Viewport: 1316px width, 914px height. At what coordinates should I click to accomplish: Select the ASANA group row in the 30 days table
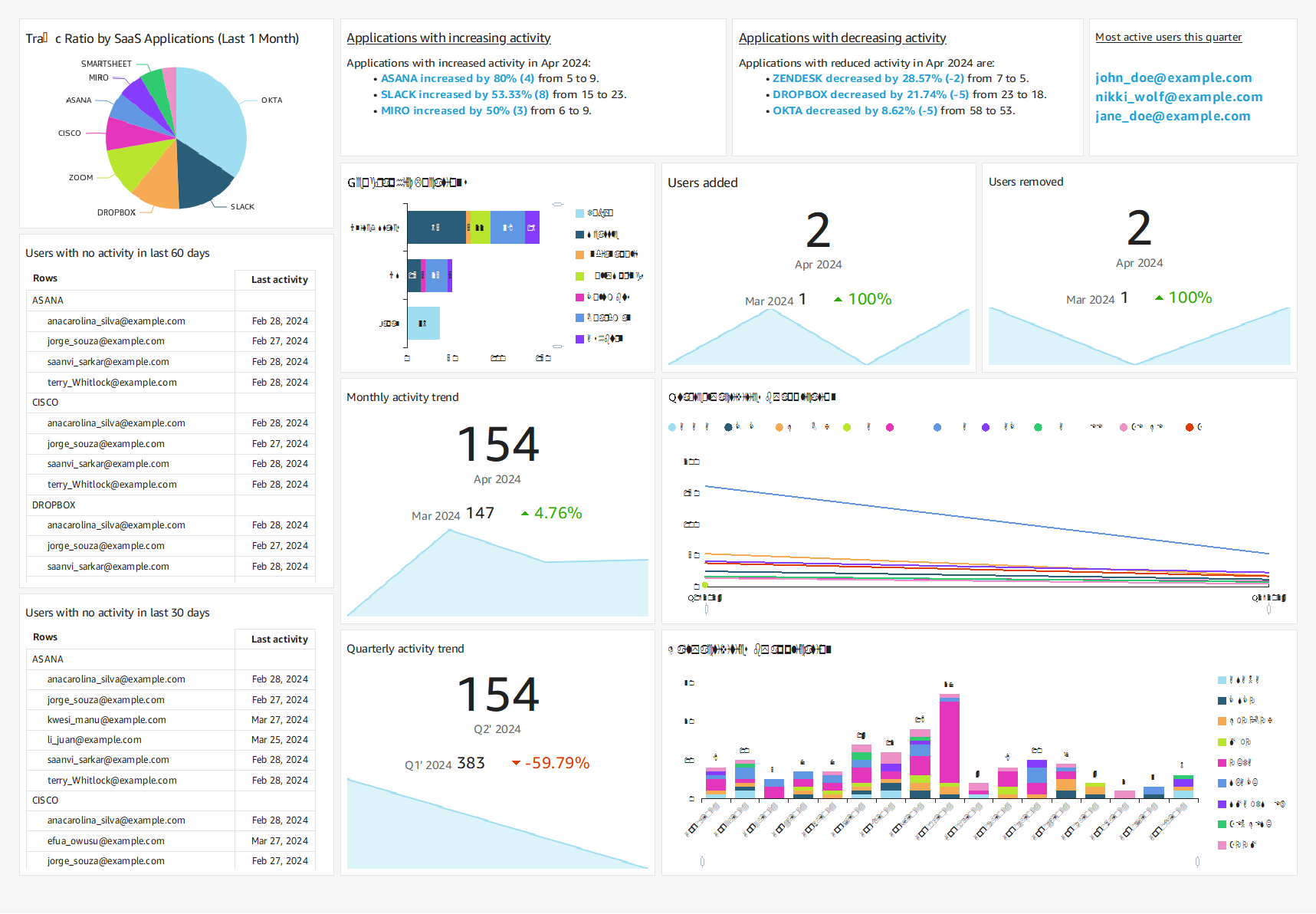pos(170,659)
